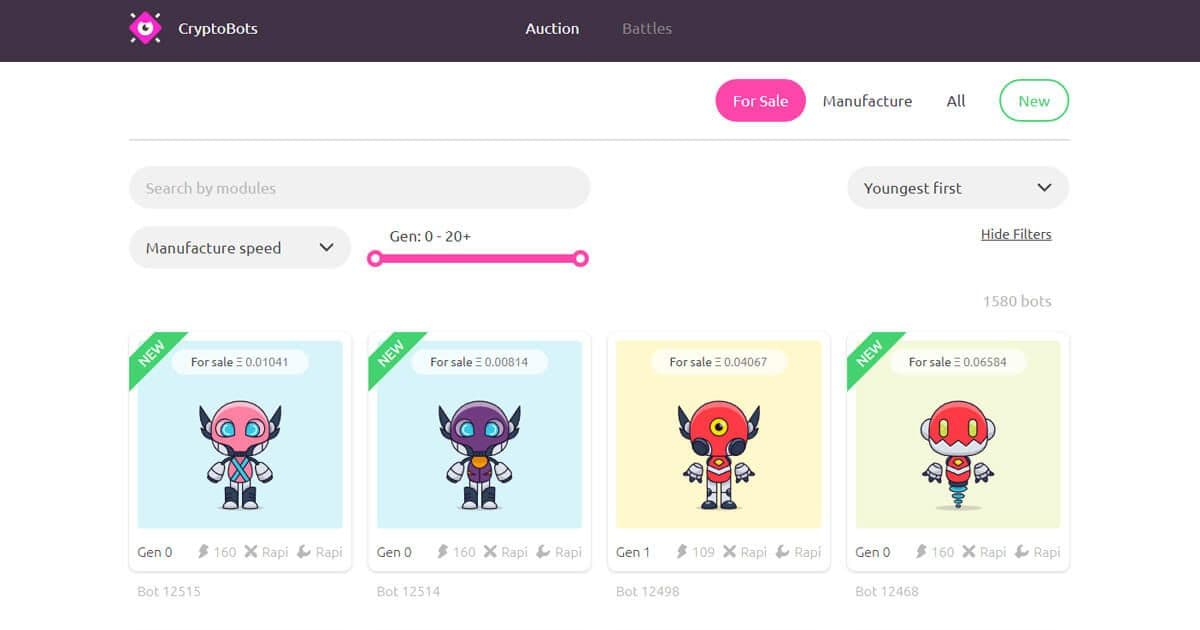The width and height of the screenshot is (1200, 630).
Task: Go to the Auction tab
Action: coord(552,29)
